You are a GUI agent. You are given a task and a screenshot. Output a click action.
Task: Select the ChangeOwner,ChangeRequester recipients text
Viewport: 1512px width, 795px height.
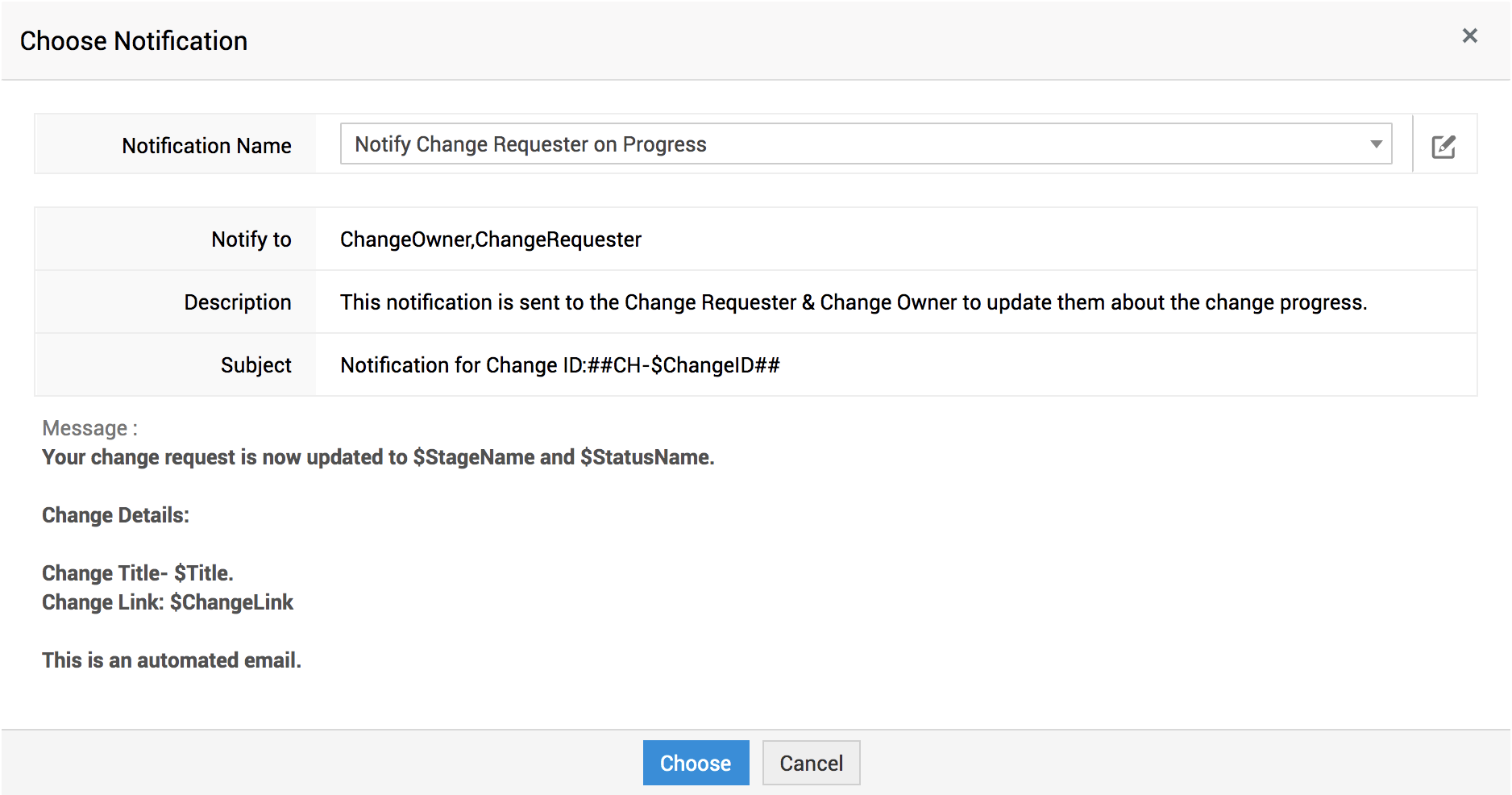click(490, 239)
